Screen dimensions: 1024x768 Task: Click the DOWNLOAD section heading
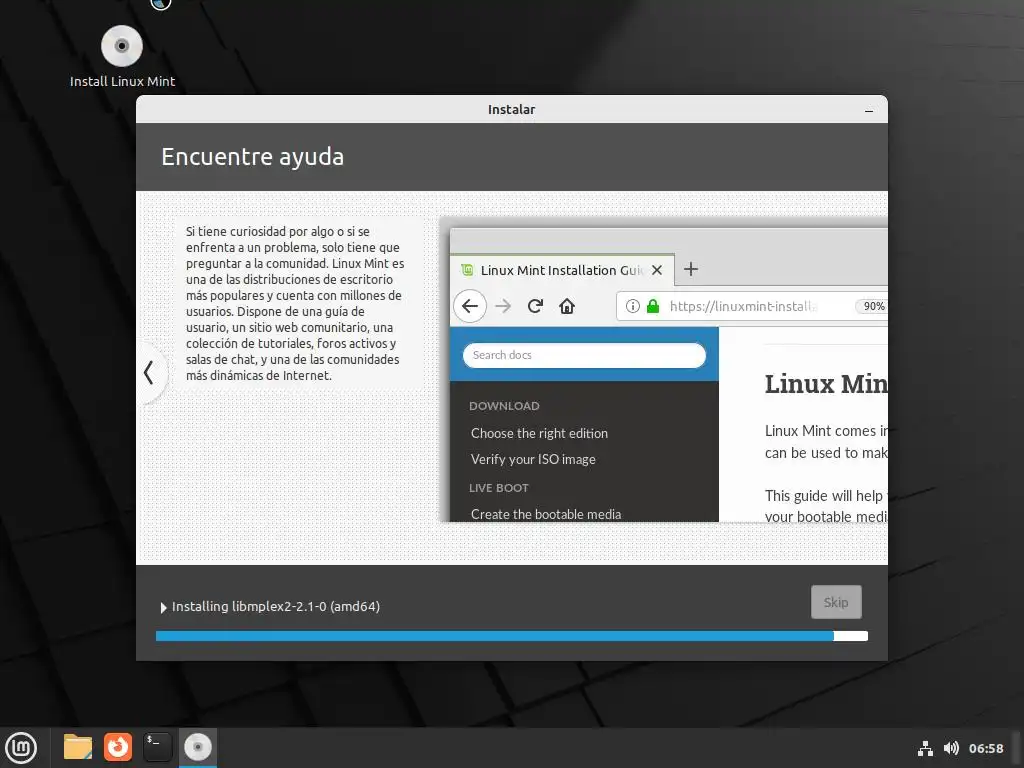[x=504, y=406]
